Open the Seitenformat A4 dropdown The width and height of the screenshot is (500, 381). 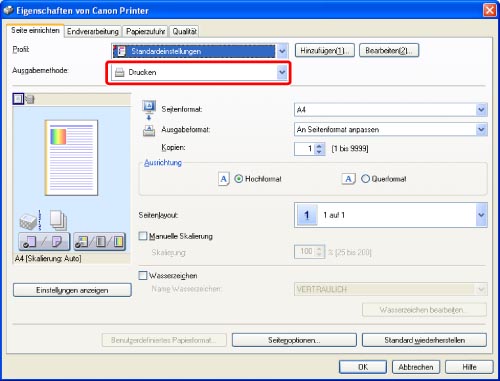point(391,110)
